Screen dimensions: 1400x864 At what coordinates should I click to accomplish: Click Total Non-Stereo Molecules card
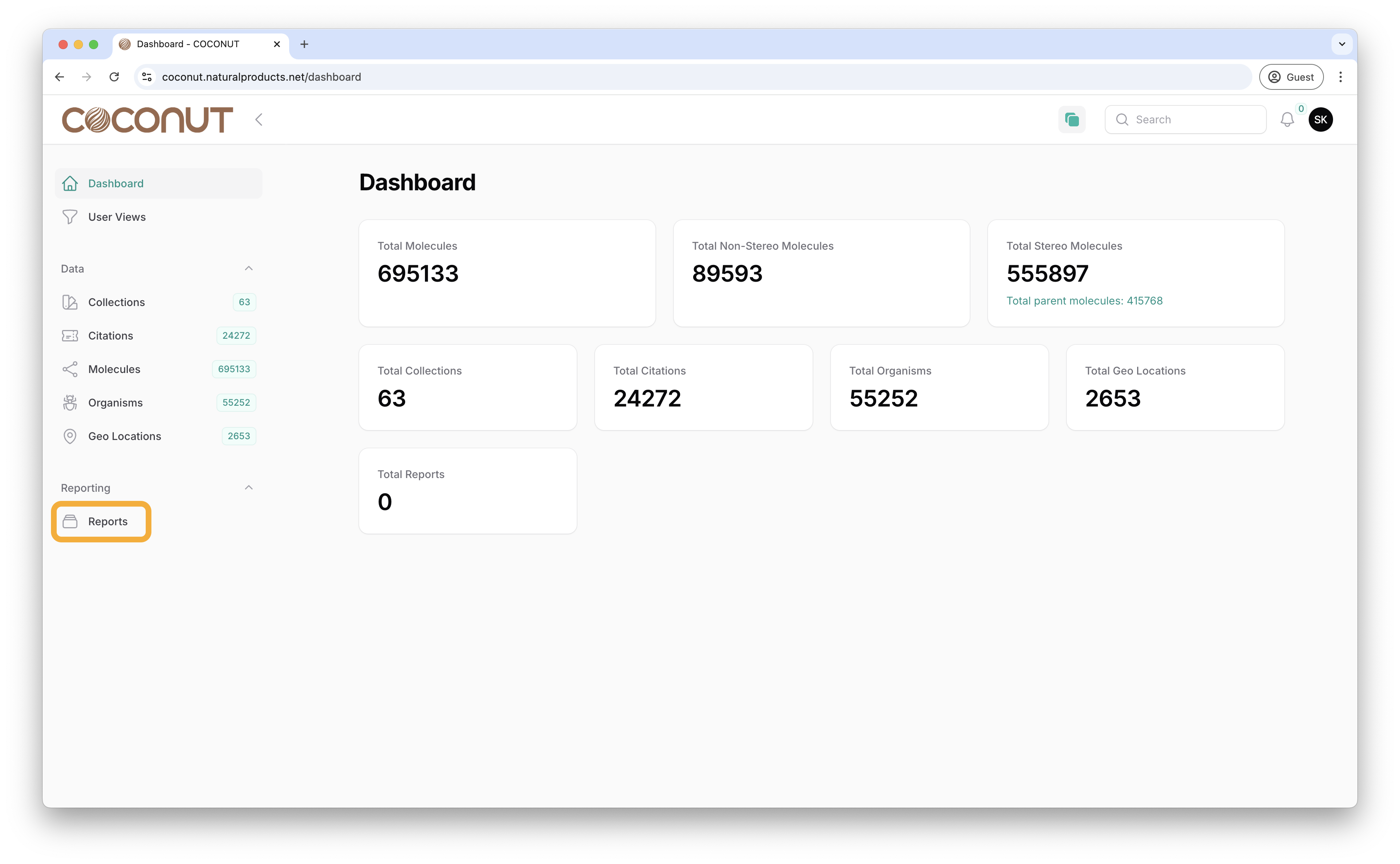821,273
